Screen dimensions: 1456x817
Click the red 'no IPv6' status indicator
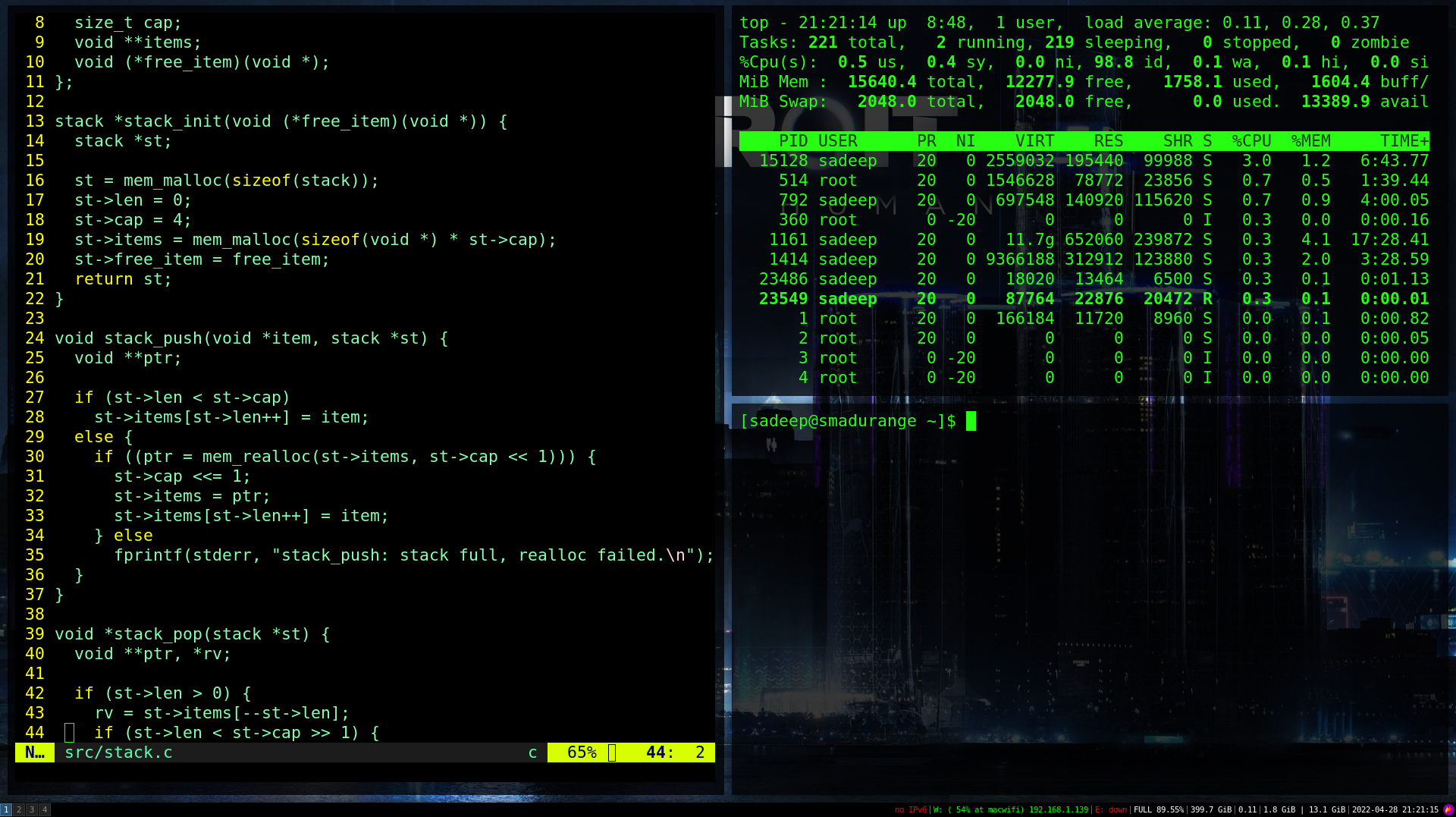(x=910, y=809)
